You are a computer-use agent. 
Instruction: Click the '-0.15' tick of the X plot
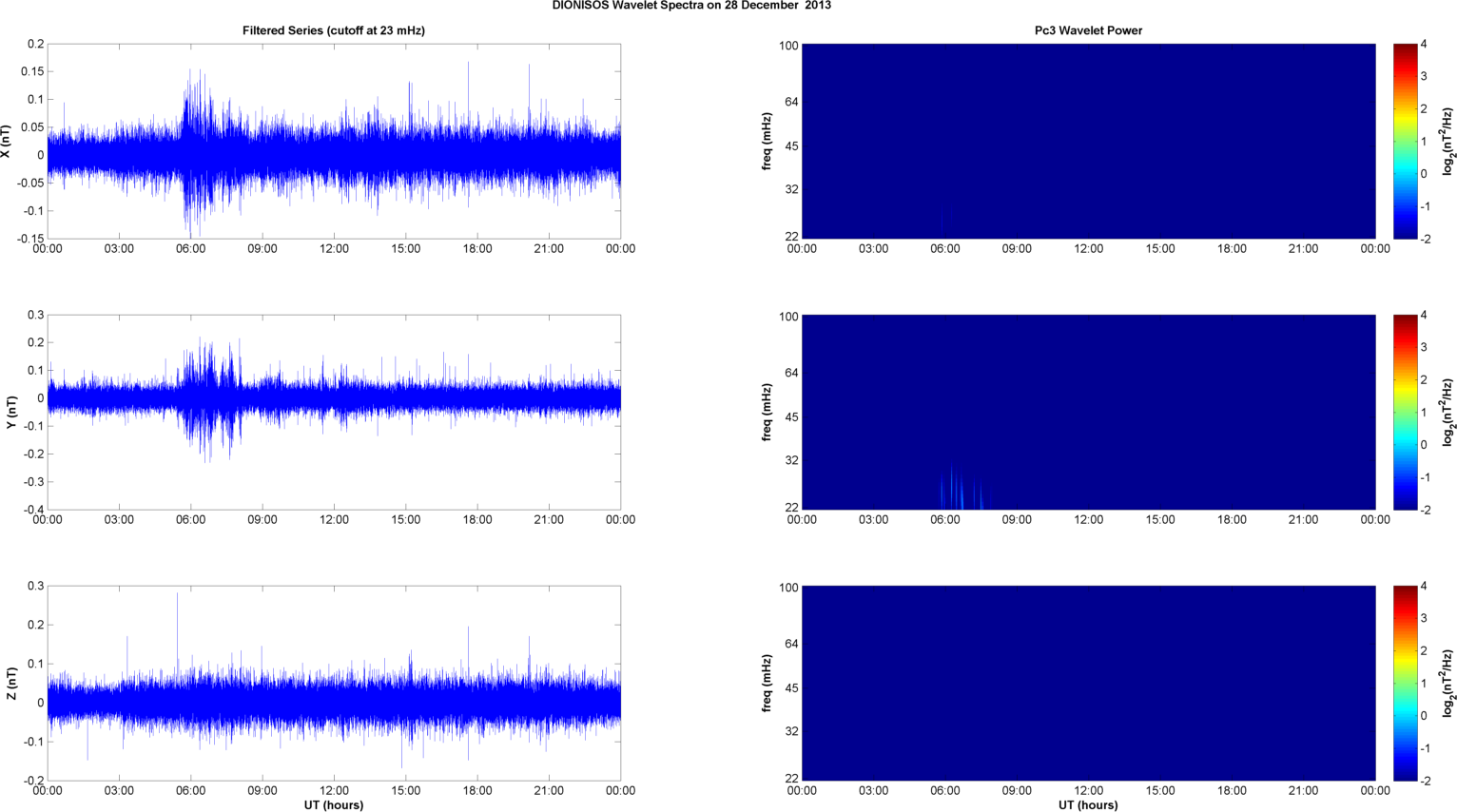pos(29,239)
